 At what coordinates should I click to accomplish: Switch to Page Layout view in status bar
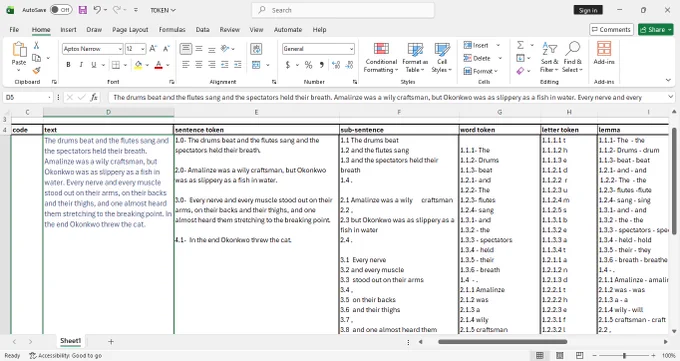pyautogui.click(x=560, y=355)
